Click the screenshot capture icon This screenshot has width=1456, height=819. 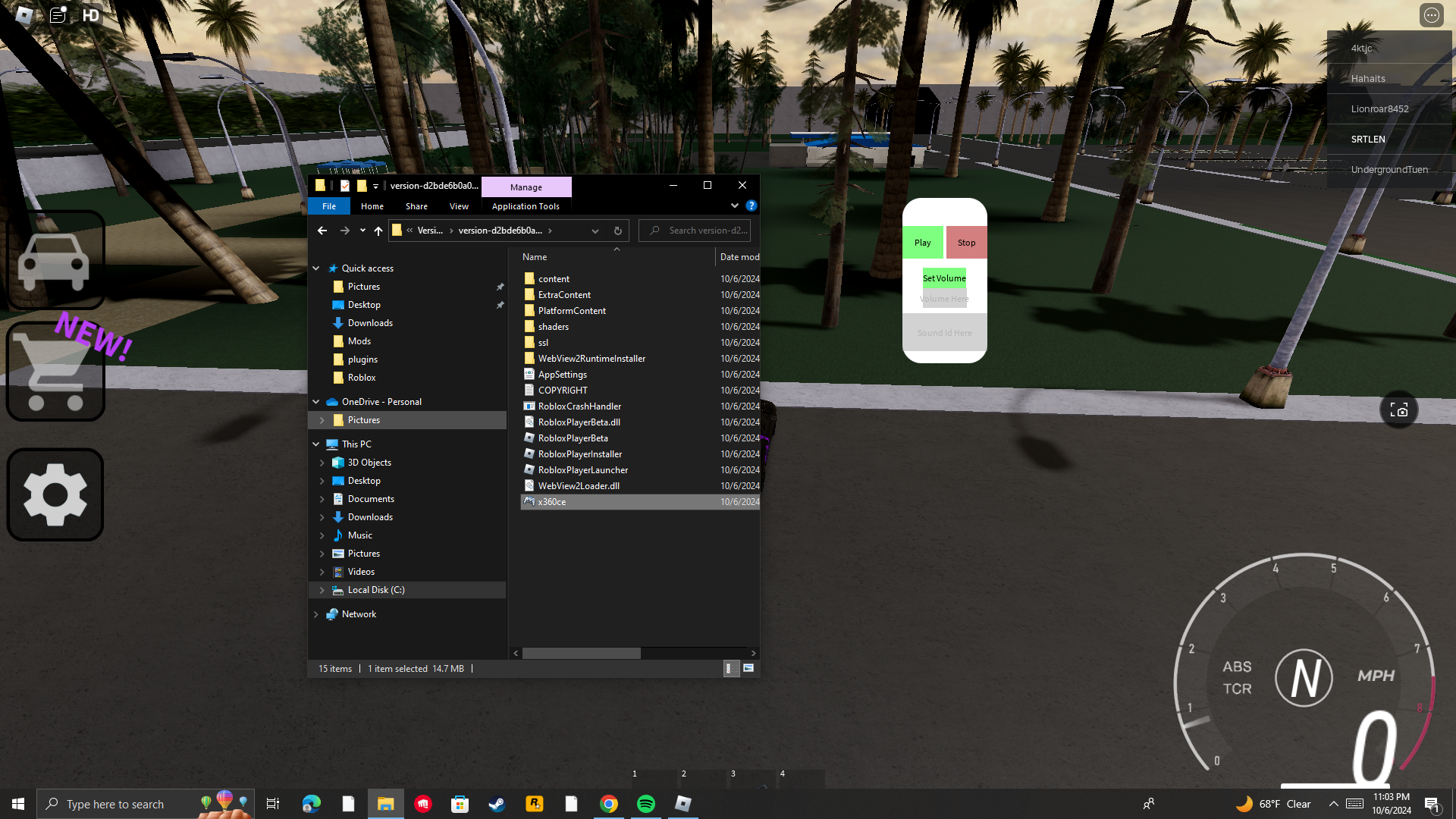[x=1398, y=410]
